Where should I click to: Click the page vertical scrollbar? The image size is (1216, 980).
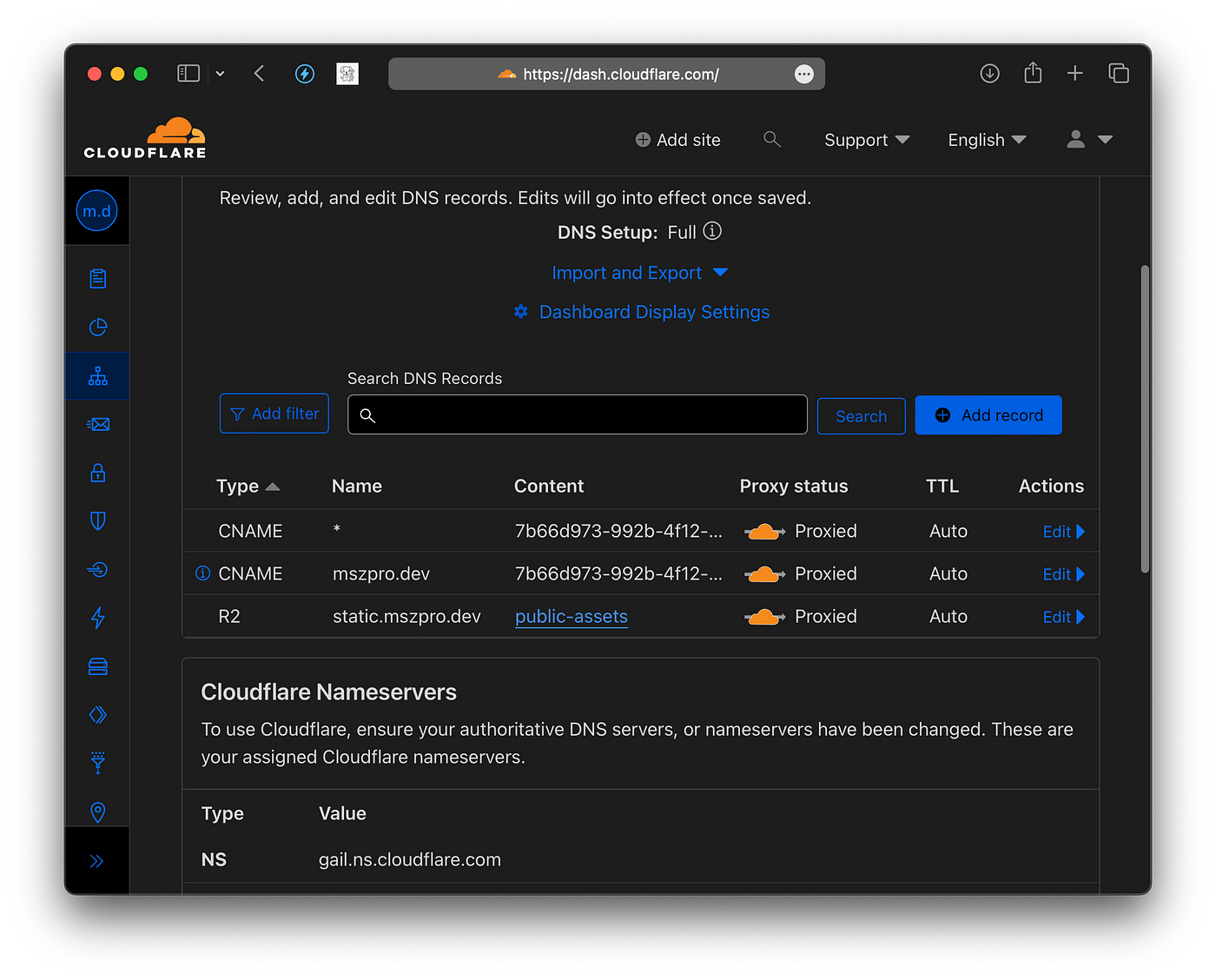click(x=1145, y=419)
